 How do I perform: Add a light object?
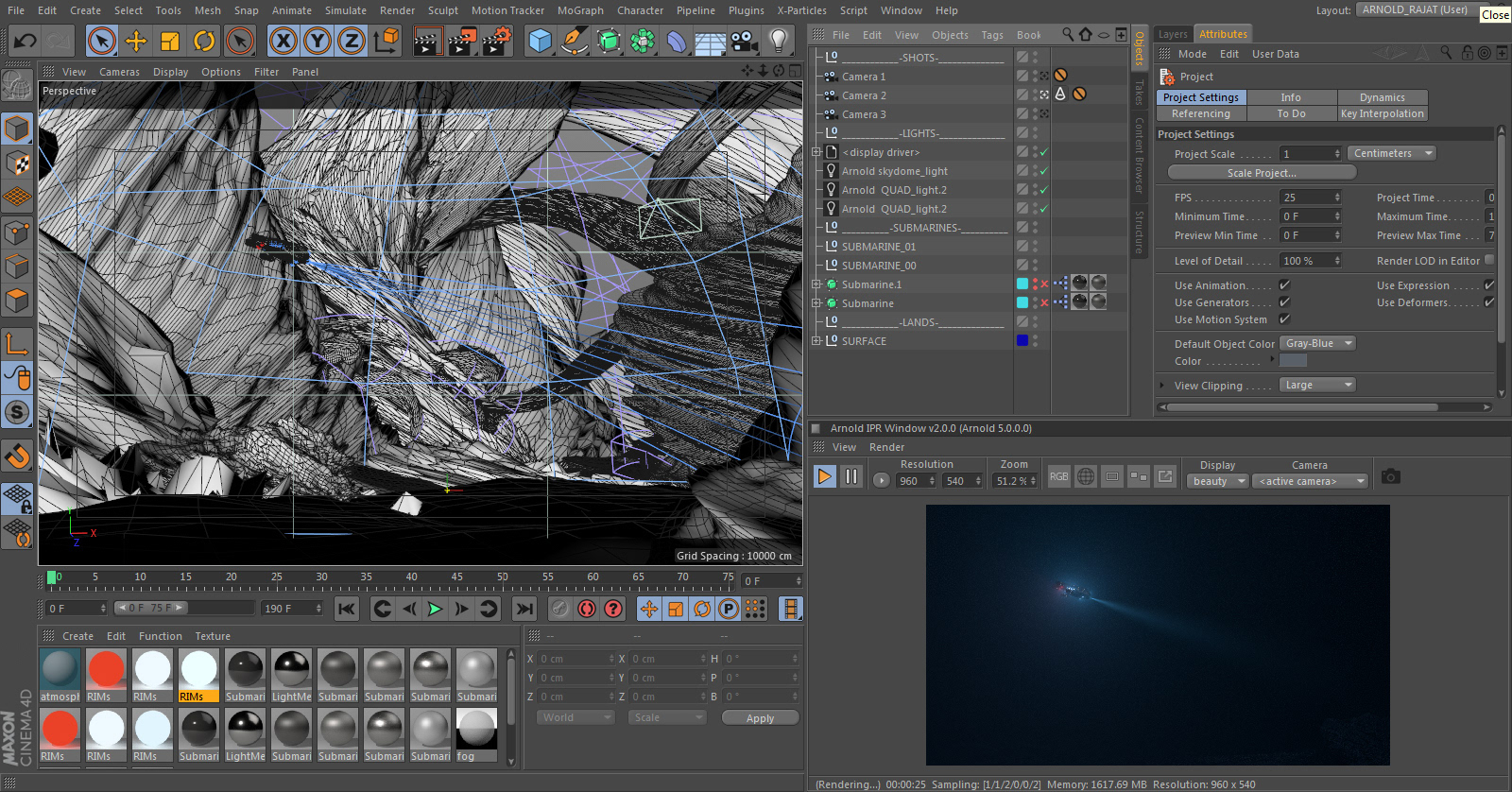click(x=778, y=41)
